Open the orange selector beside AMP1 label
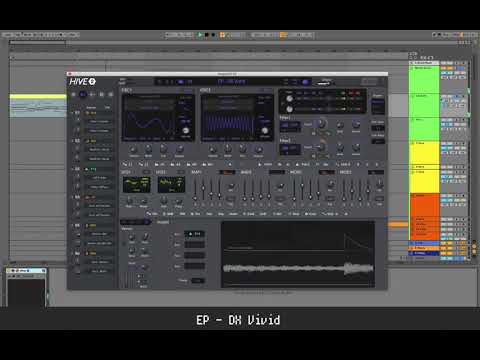Viewport: 480px width, 360px height. point(227,172)
